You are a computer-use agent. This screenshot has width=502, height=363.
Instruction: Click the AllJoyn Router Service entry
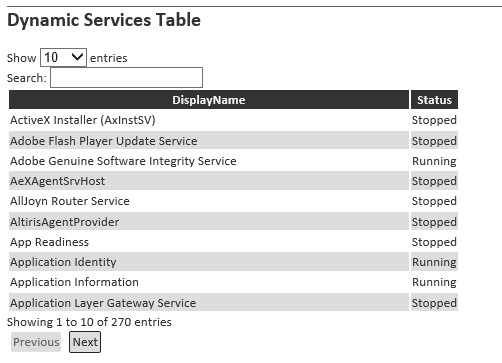point(70,201)
